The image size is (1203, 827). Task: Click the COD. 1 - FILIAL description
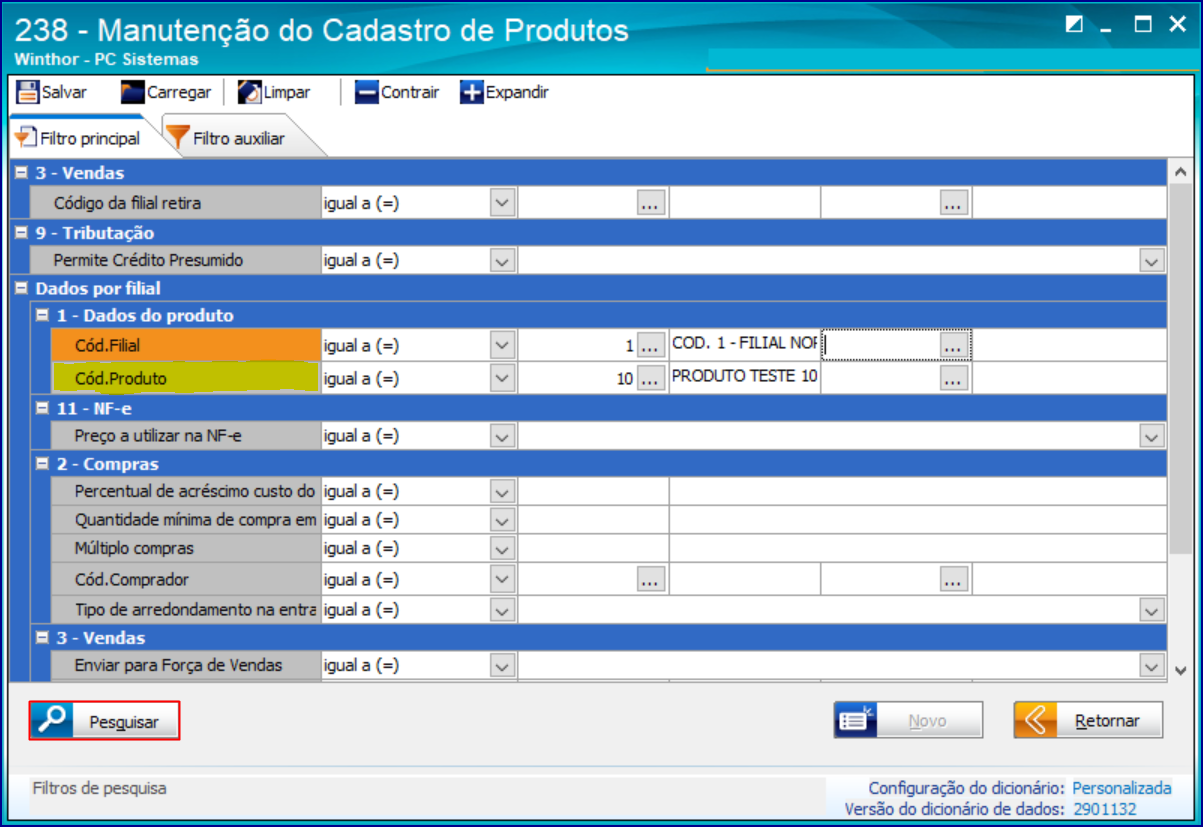[744, 343]
